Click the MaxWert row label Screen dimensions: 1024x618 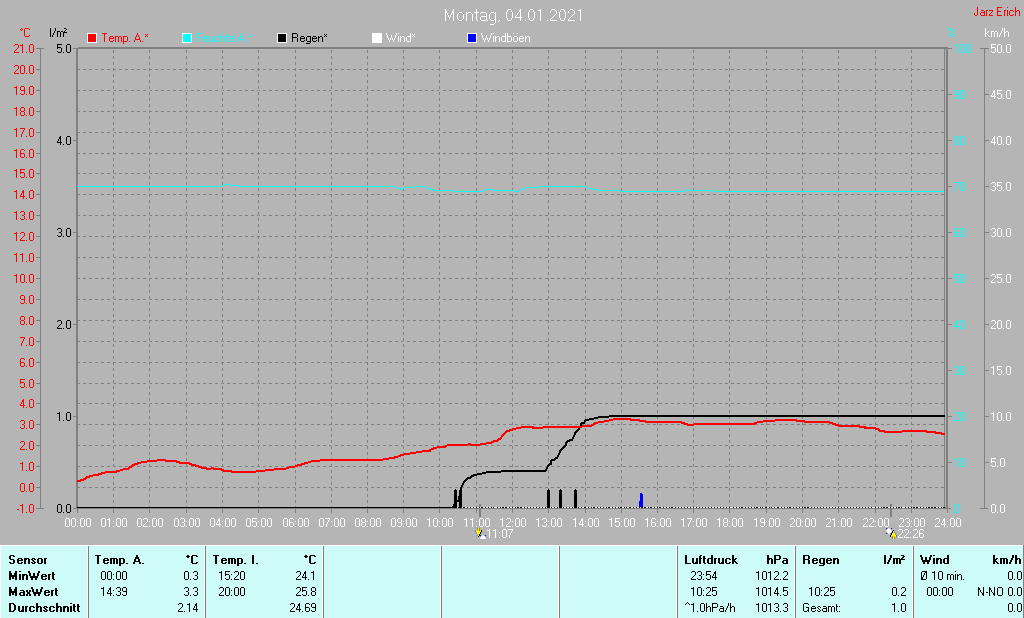33,592
